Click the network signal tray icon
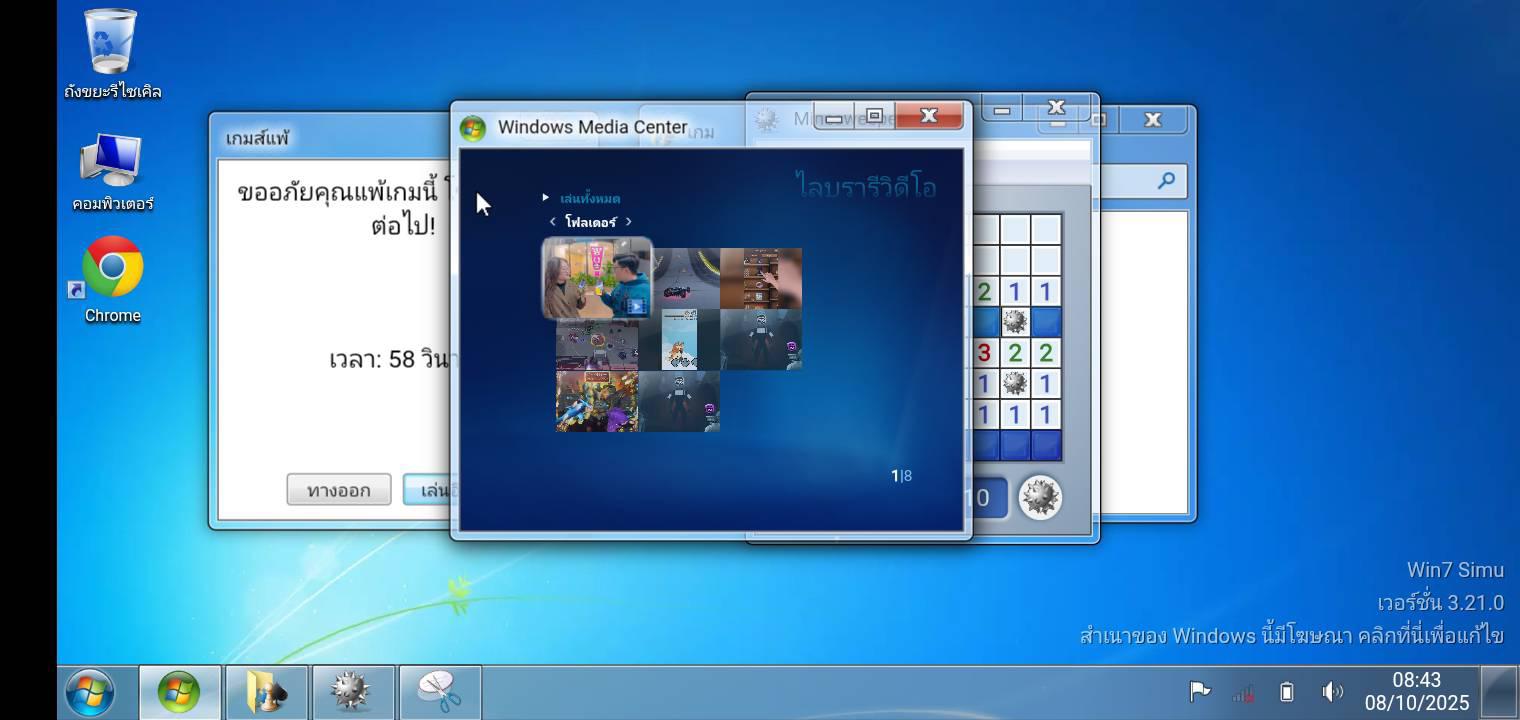The width and height of the screenshot is (1520, 720). [x=1243, y=692]
